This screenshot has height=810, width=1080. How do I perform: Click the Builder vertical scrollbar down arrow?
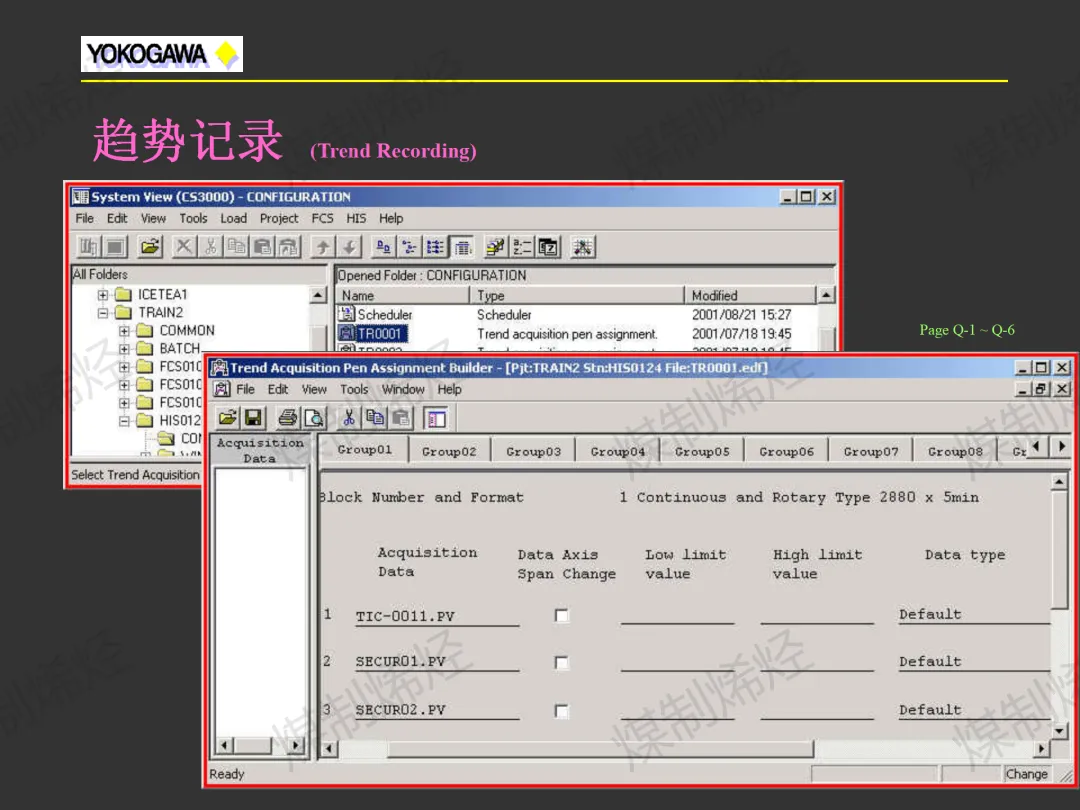point(1060,730)
